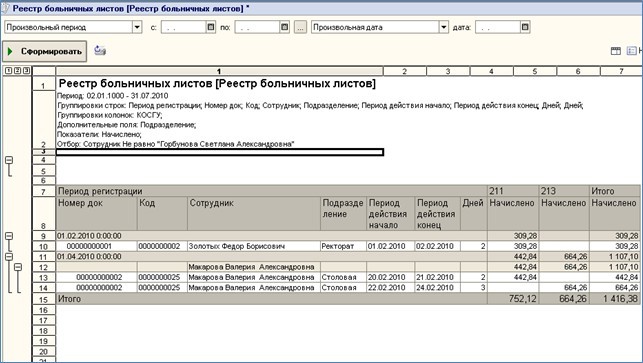Screen dimensions: 643x363
Task: Click the Сформировать button
Action: [45, 51]
